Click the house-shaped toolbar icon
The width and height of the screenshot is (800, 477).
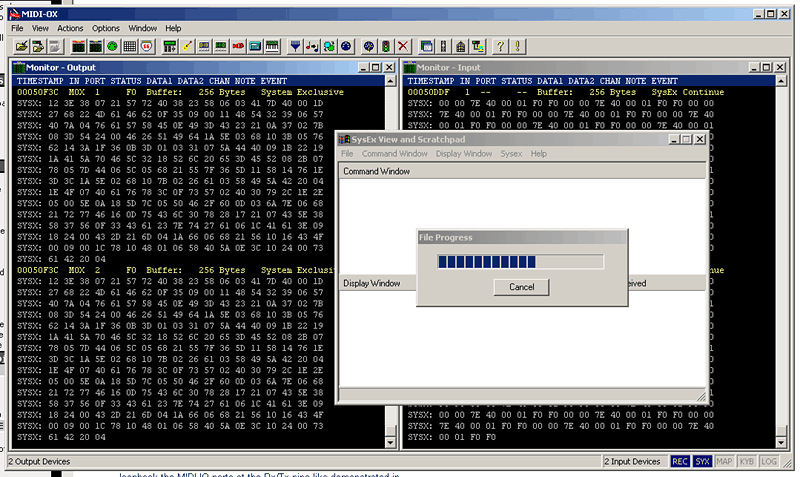460,46
